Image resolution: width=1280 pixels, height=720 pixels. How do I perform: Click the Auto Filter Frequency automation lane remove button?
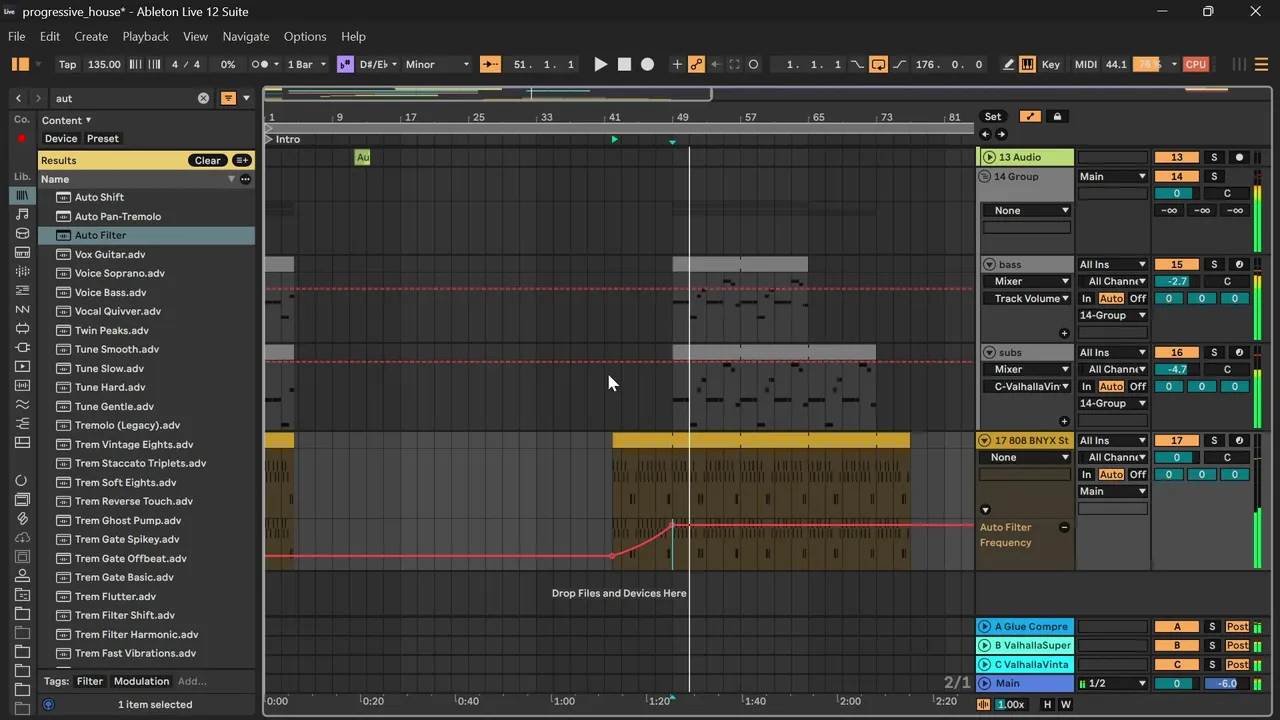(1064, 528)
